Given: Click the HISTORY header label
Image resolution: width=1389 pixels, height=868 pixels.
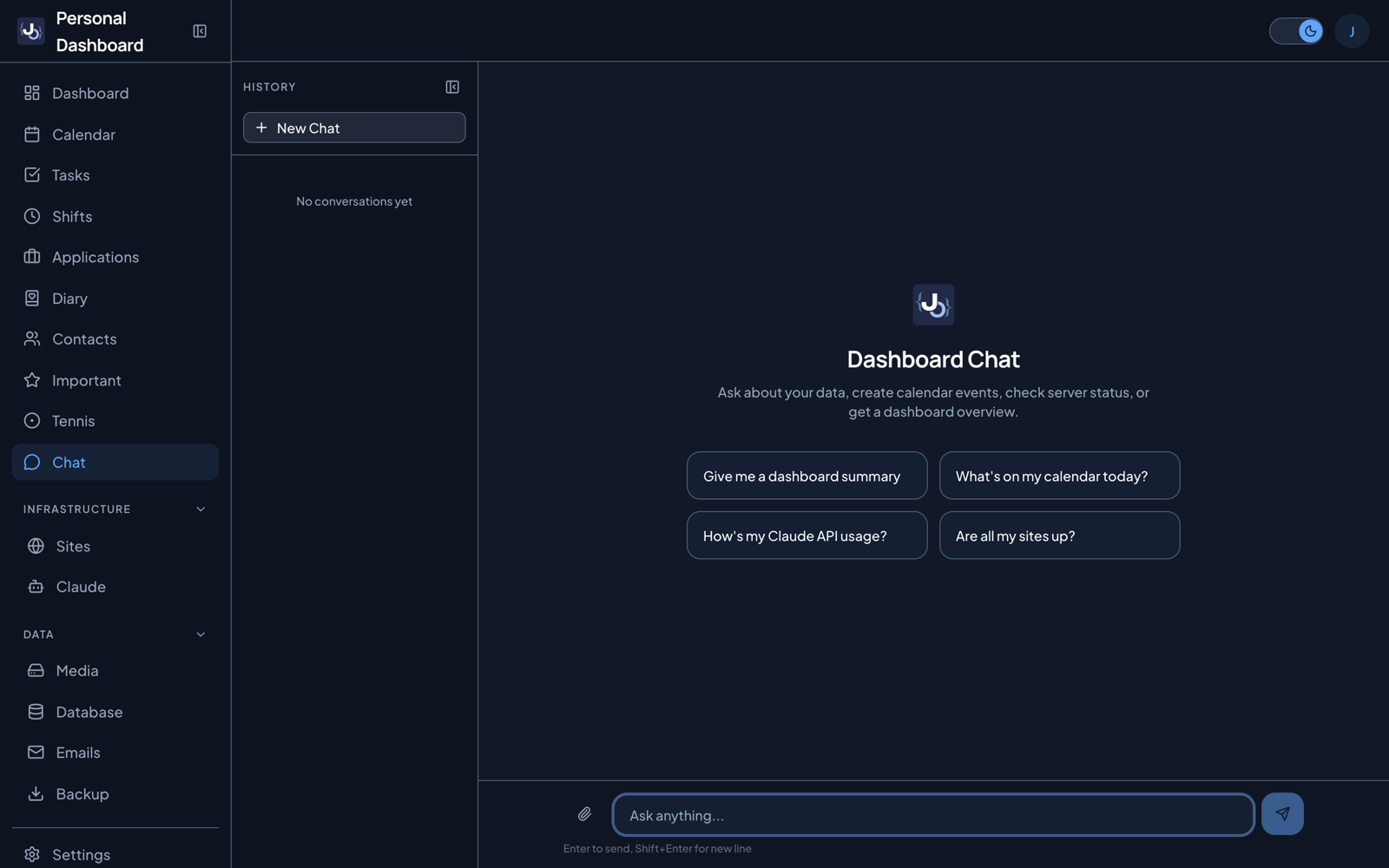Looking at the screenshot, I should pyautogui.click(x=269, y=87).
